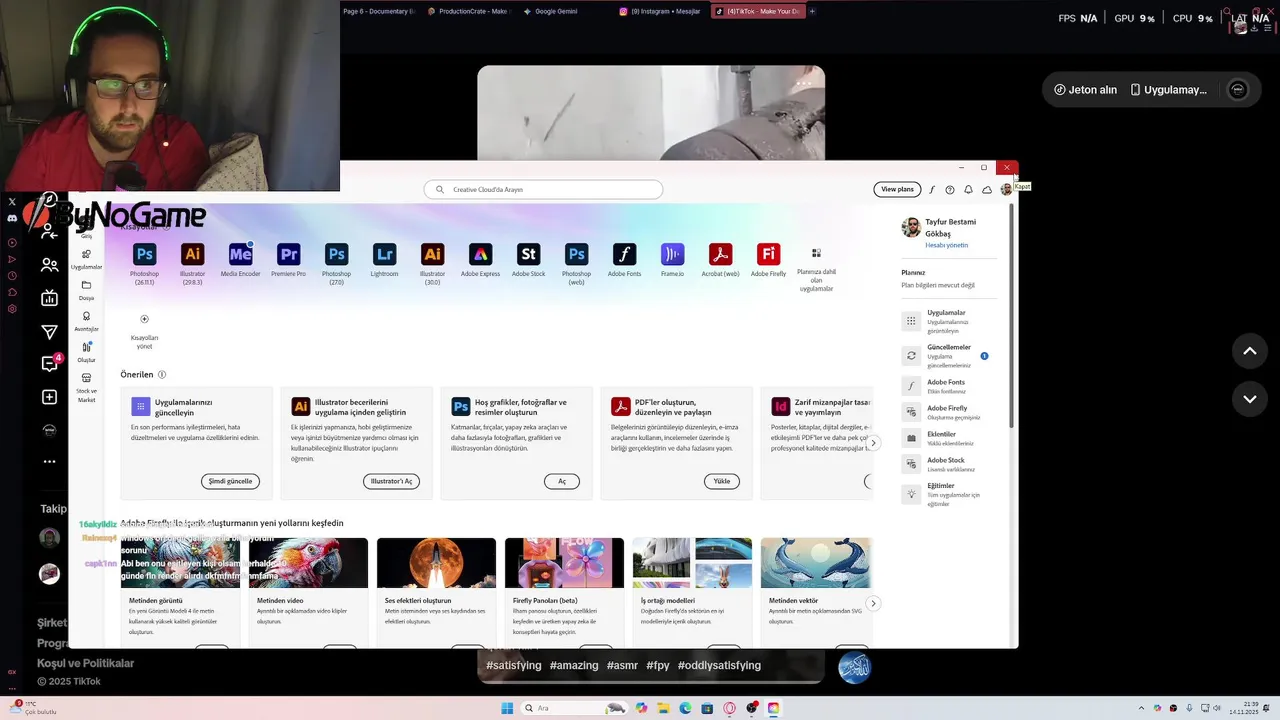Switch to Instagram Mesajlar browser tab
Viewport: 1280px width, 720px height.
pyautogui.click(x=660, y=11)
